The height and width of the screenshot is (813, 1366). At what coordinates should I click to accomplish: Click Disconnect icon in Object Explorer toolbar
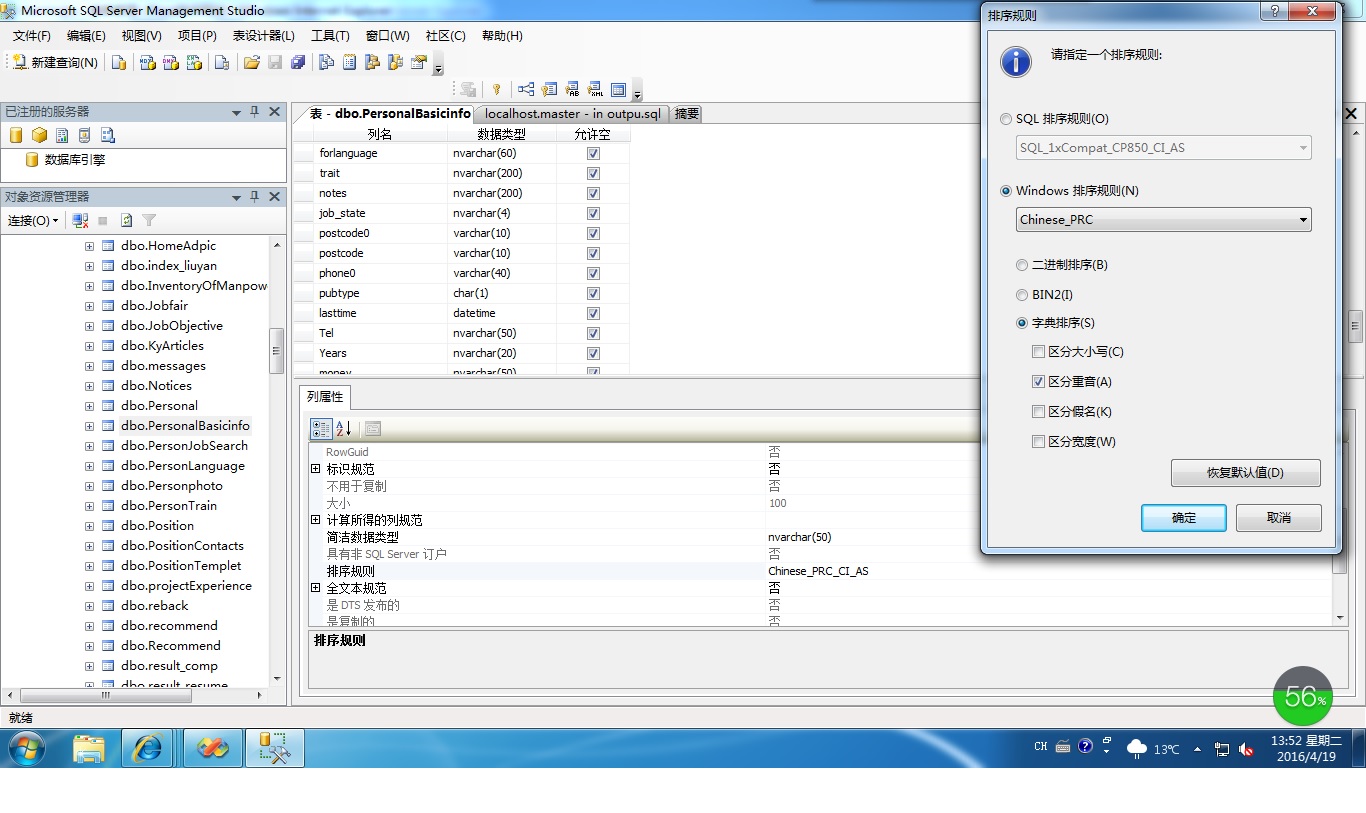[81, 220]
